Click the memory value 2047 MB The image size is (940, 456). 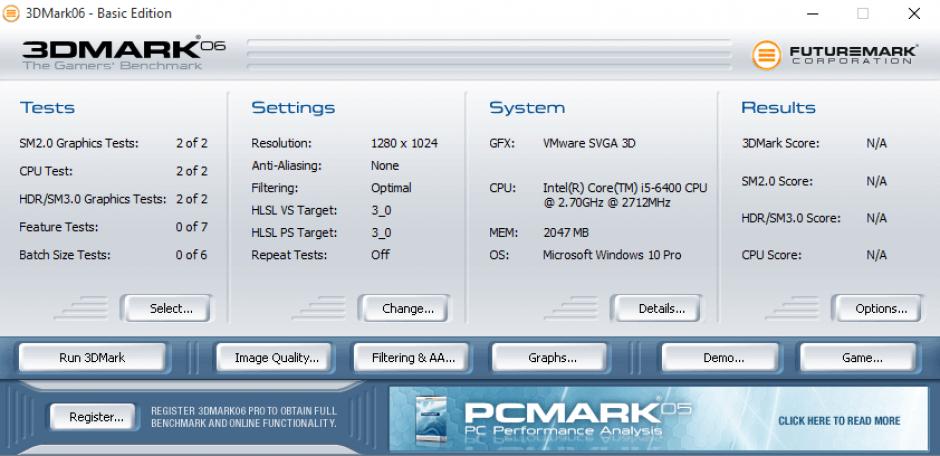pyautogui.click(x=565, y=232)
